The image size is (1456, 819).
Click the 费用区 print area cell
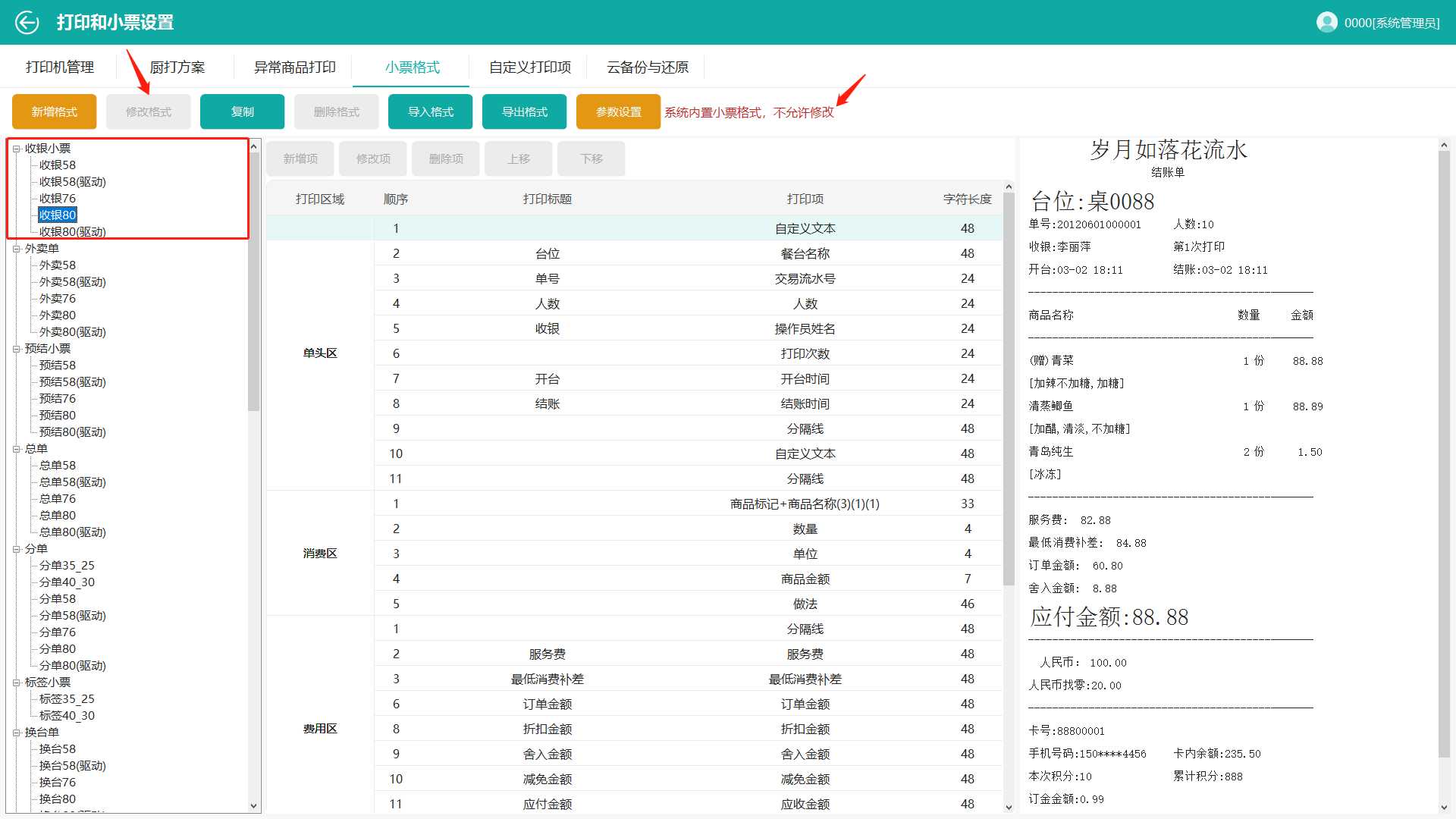tap(320, 729)
